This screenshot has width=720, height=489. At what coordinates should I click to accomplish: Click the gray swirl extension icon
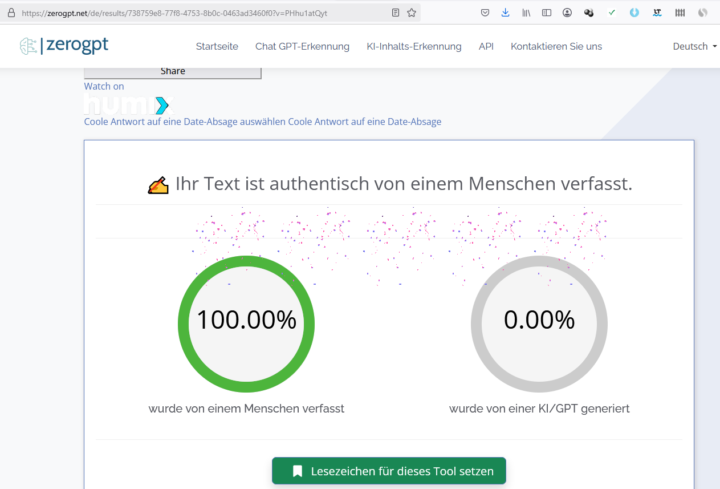point(703,13)
